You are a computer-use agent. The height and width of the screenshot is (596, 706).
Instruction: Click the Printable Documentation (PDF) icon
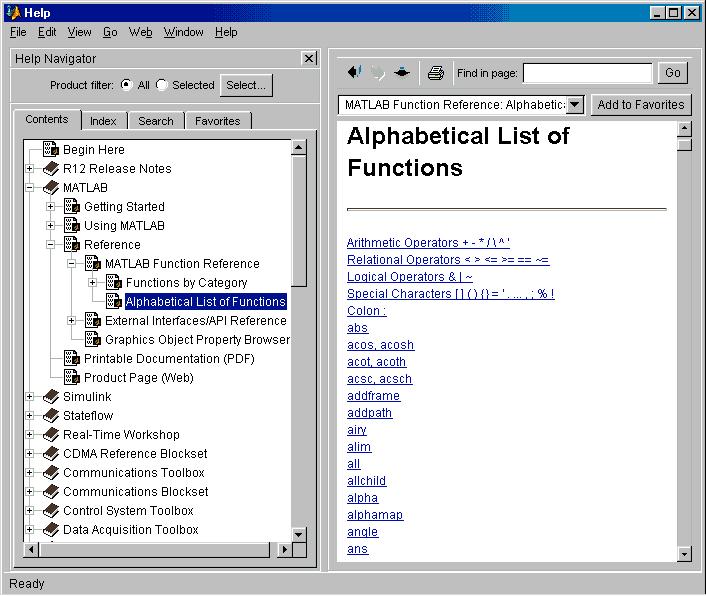tap(72, 358)
